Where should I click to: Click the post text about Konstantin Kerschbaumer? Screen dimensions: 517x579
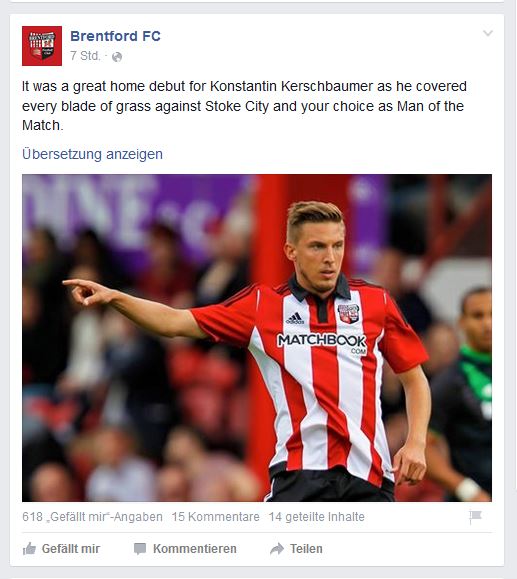point(244,106)
